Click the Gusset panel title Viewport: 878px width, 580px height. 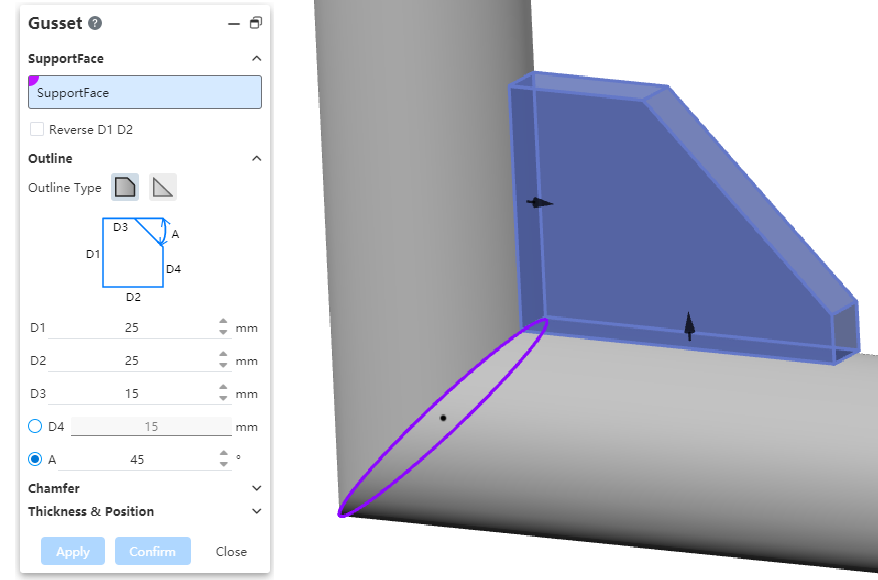tap(55, 23)
